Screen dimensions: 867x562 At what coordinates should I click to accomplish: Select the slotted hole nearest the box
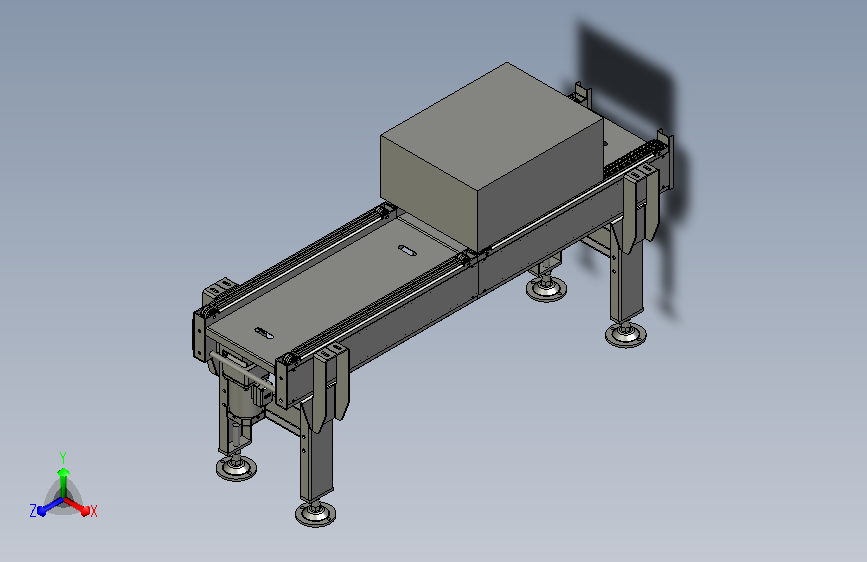pos(408,250)
